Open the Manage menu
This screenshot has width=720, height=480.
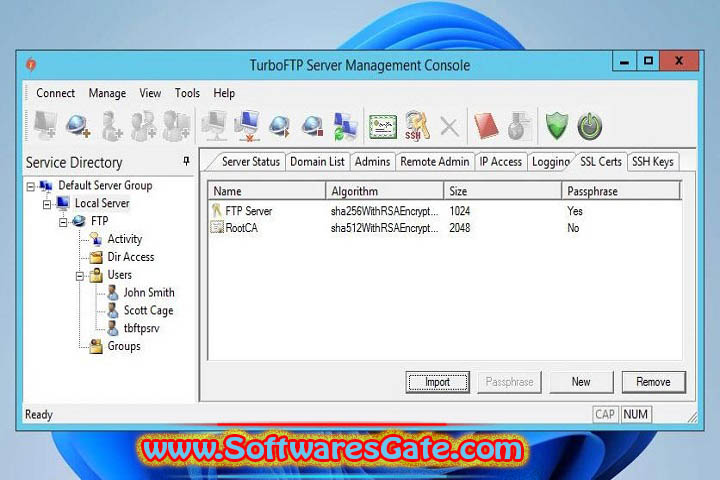107,93
